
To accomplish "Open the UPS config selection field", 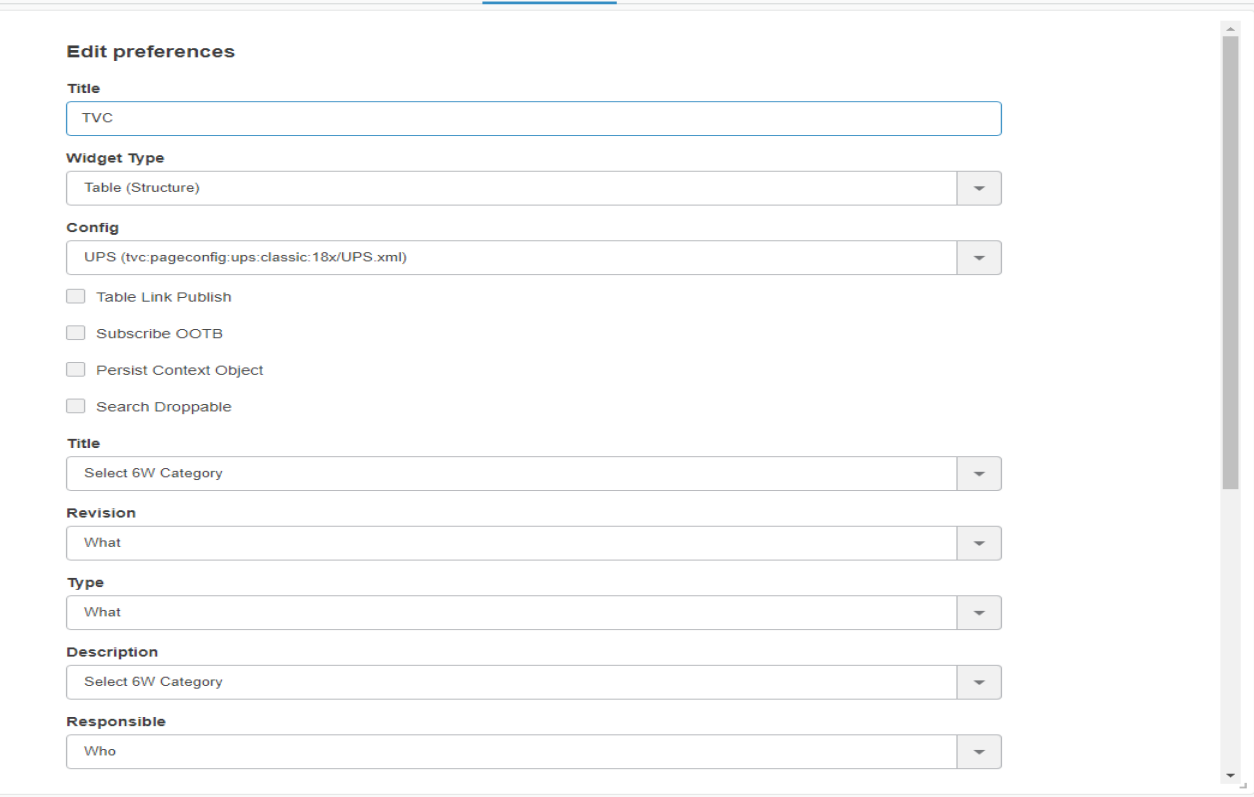I will (x=511, y=258).
